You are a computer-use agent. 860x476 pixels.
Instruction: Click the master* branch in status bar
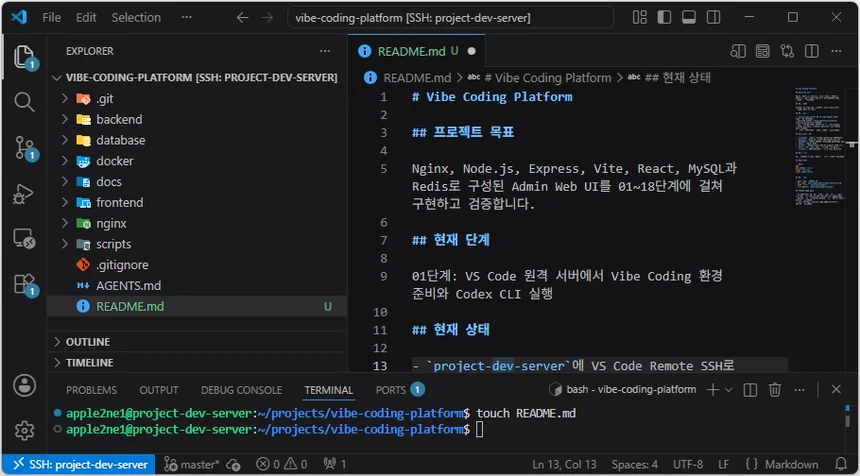tap(191, 464)
